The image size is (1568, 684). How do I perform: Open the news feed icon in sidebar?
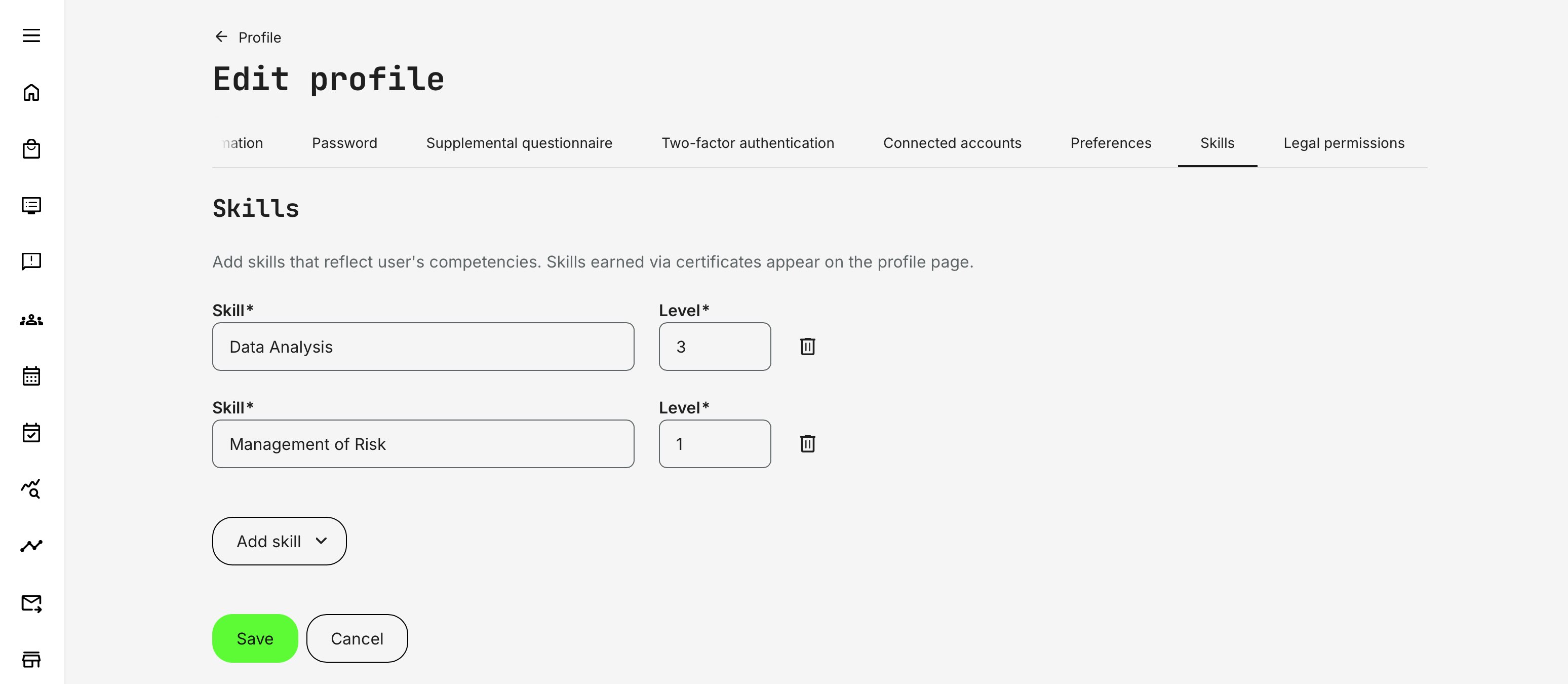coord(30,205)
